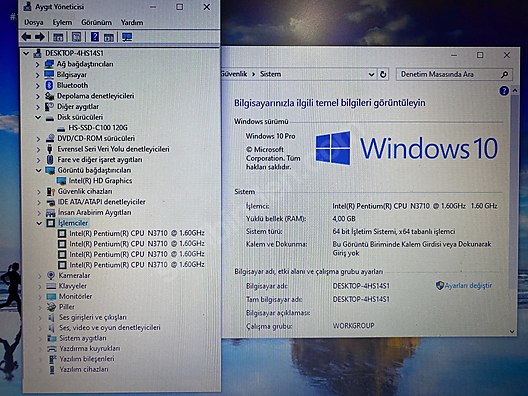The height and width of the screenshot is (396, 528).
Task: Click the blue question-mark Help toolbar icon
Action: coord(95,37)
